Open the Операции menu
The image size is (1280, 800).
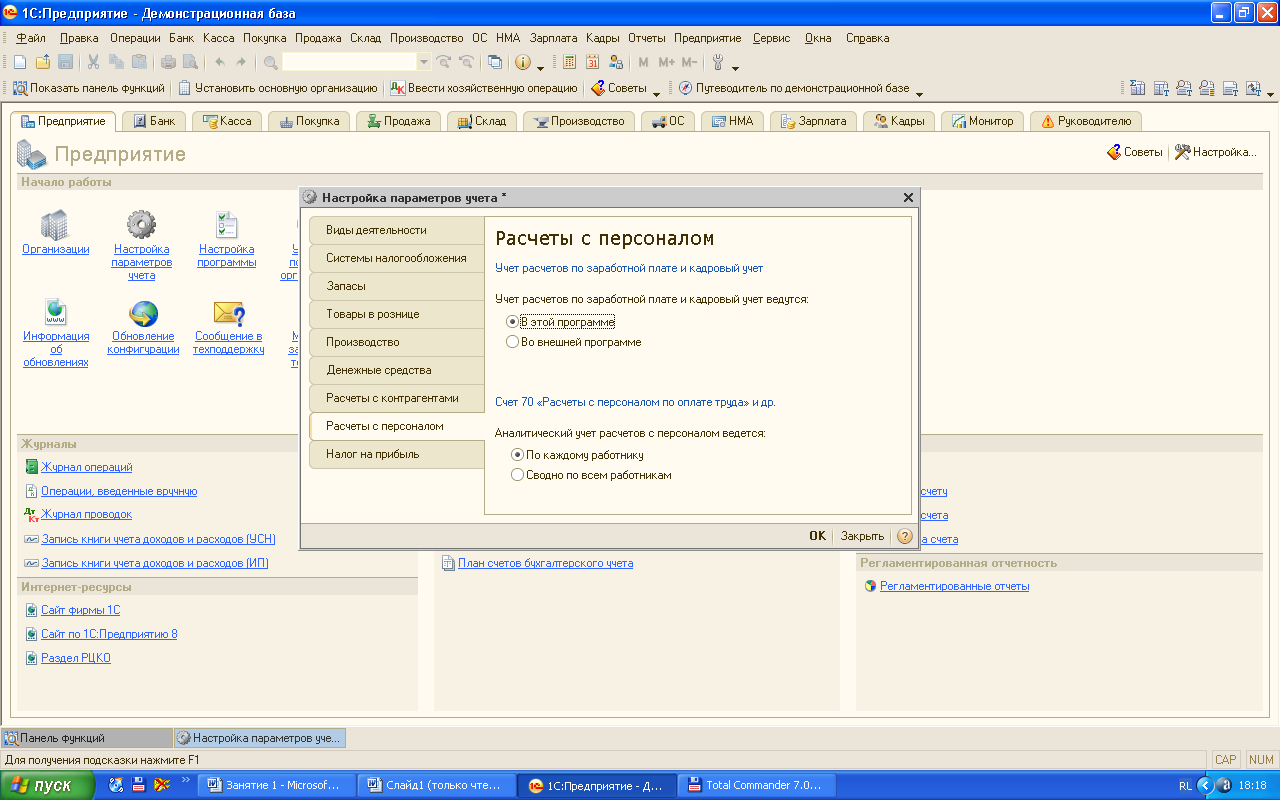coord(135,38)
